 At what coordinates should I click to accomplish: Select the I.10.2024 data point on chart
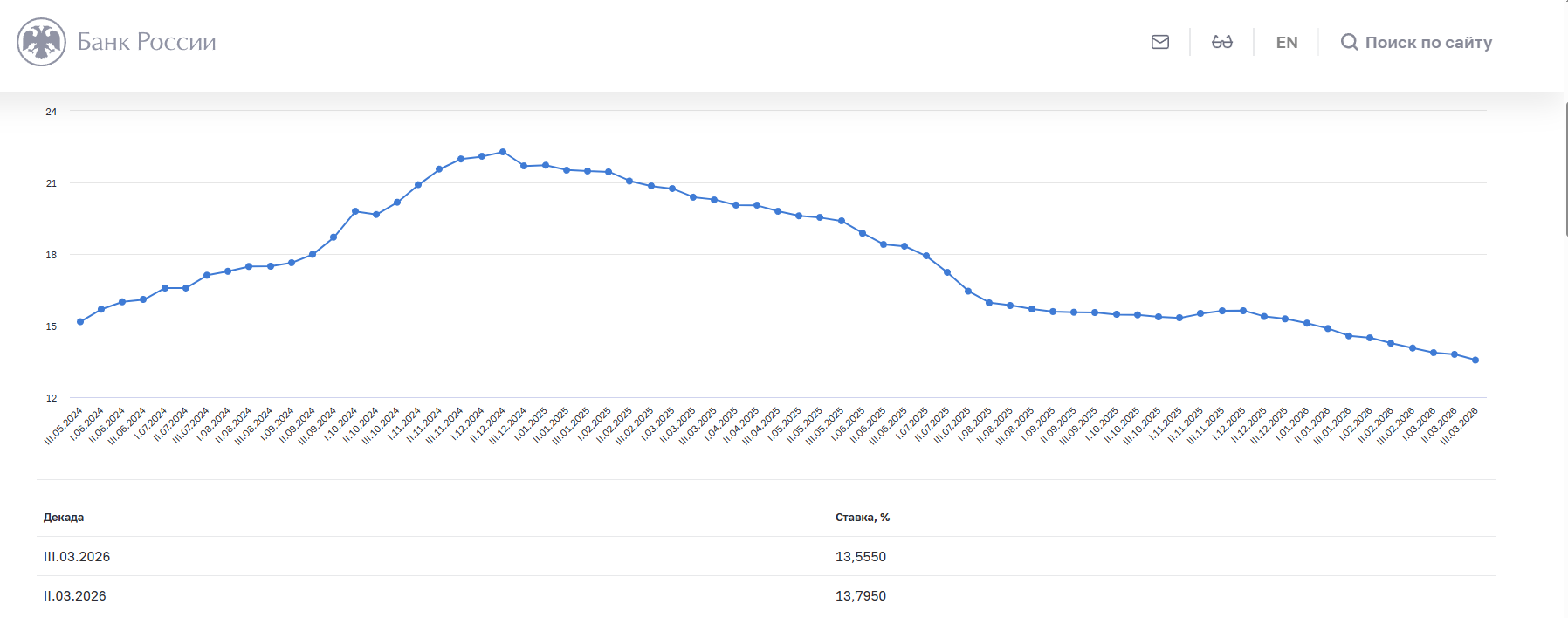(x=355, y=211)
